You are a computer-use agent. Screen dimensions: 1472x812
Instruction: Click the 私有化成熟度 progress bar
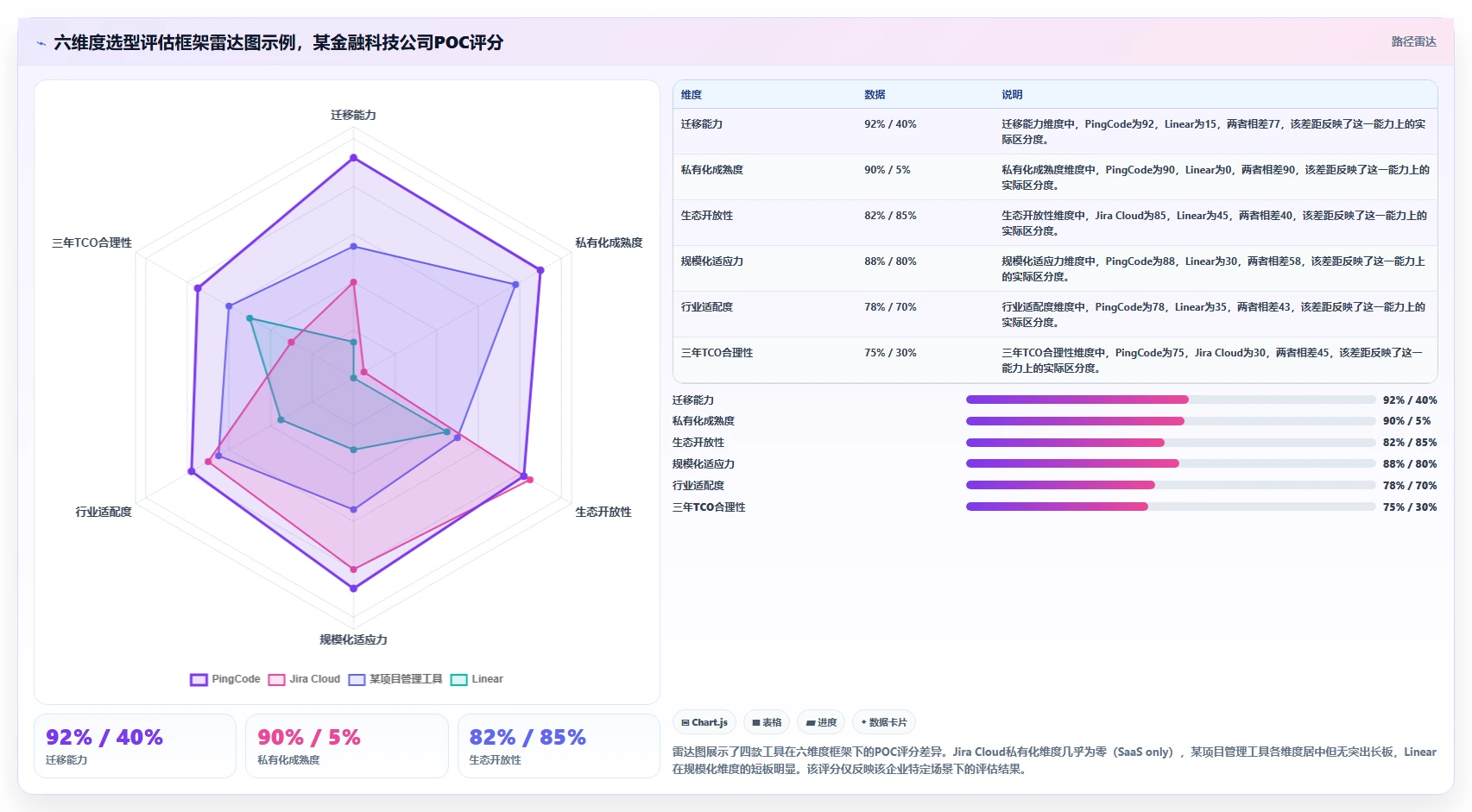(1171, 421)
